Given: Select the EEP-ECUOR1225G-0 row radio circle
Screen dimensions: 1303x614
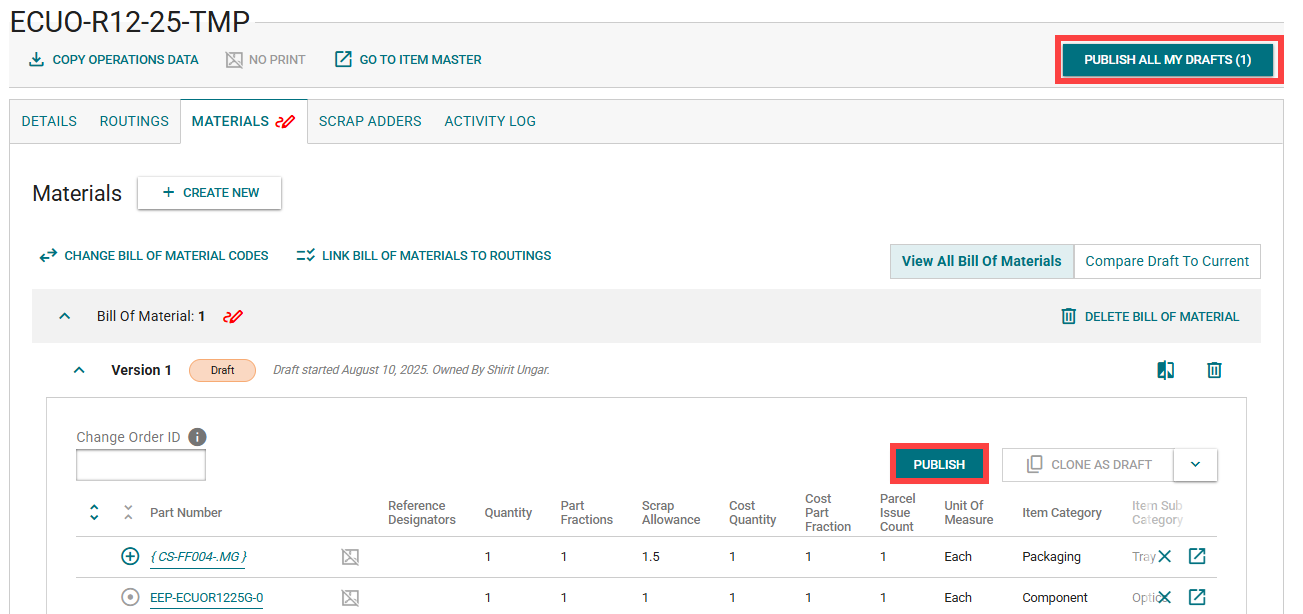Looking at the screenshot, I should (x=130, y=597).
